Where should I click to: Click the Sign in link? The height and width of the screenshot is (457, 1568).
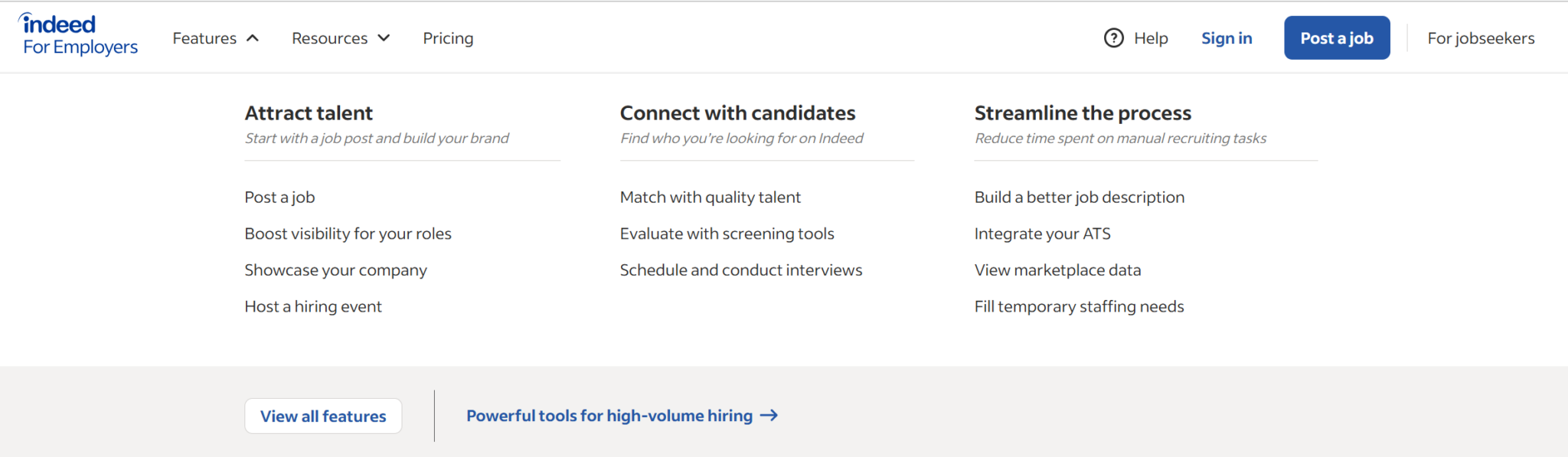point(1227,38)
